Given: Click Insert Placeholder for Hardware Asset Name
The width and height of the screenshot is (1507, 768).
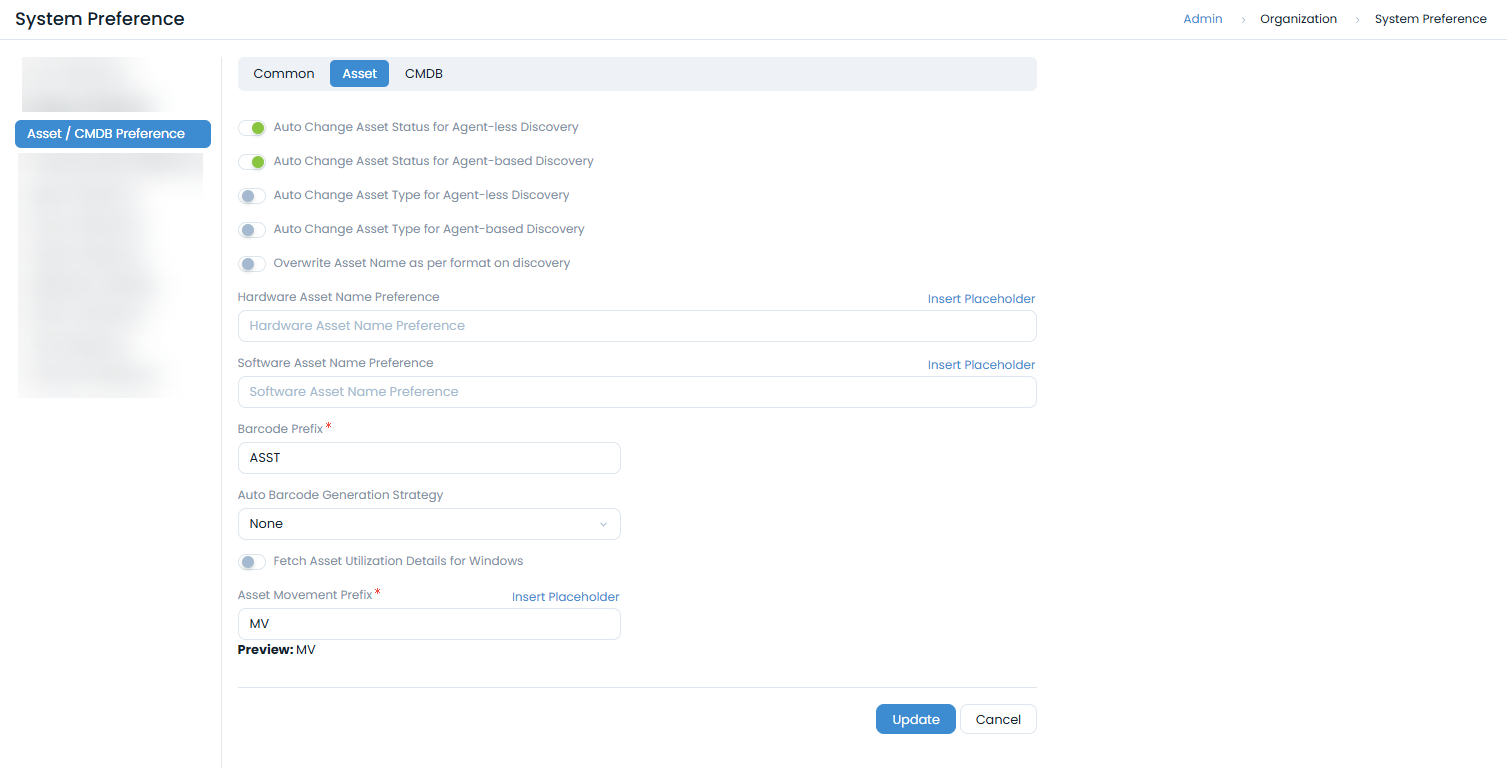Looking at the screenshot, I should (981, 299).
